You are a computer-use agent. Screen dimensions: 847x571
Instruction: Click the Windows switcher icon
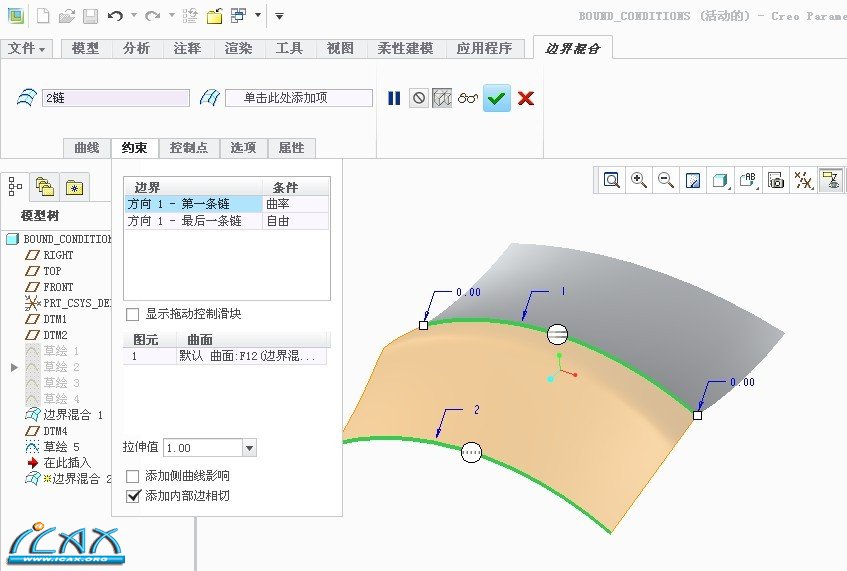coord(238,15)
